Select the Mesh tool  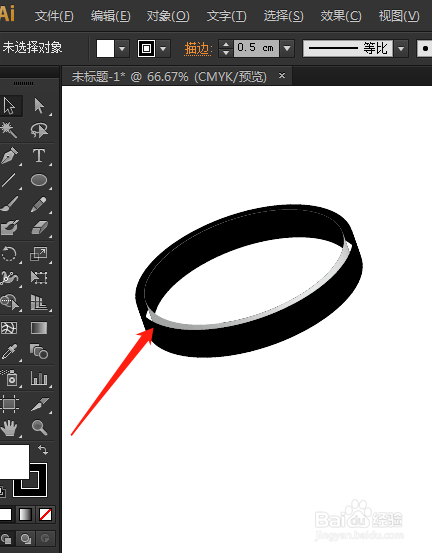pos(9,328)
